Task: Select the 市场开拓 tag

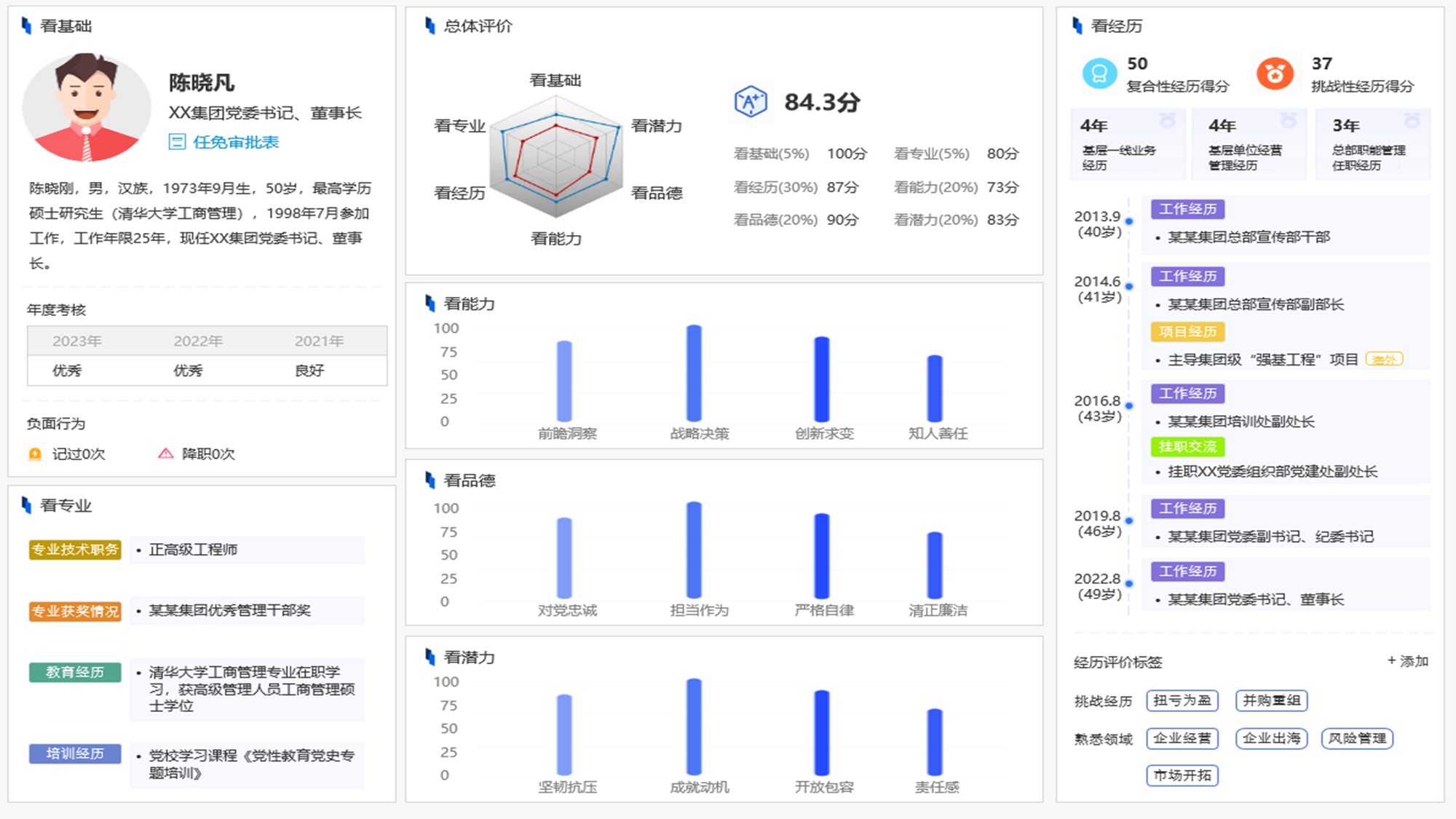Action: coord(1182,775)
